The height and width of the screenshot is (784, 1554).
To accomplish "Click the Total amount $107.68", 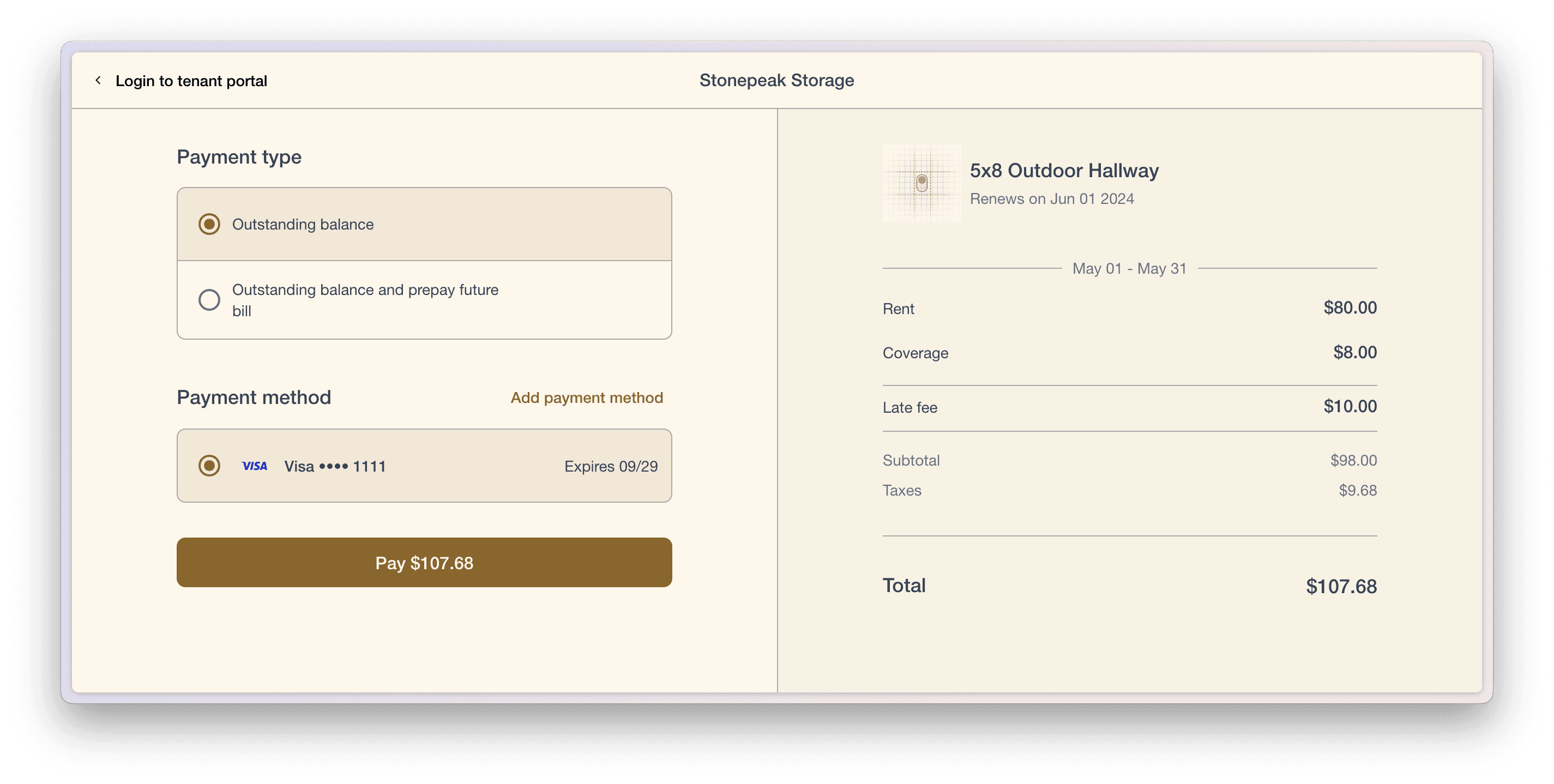I will 1340,586.
